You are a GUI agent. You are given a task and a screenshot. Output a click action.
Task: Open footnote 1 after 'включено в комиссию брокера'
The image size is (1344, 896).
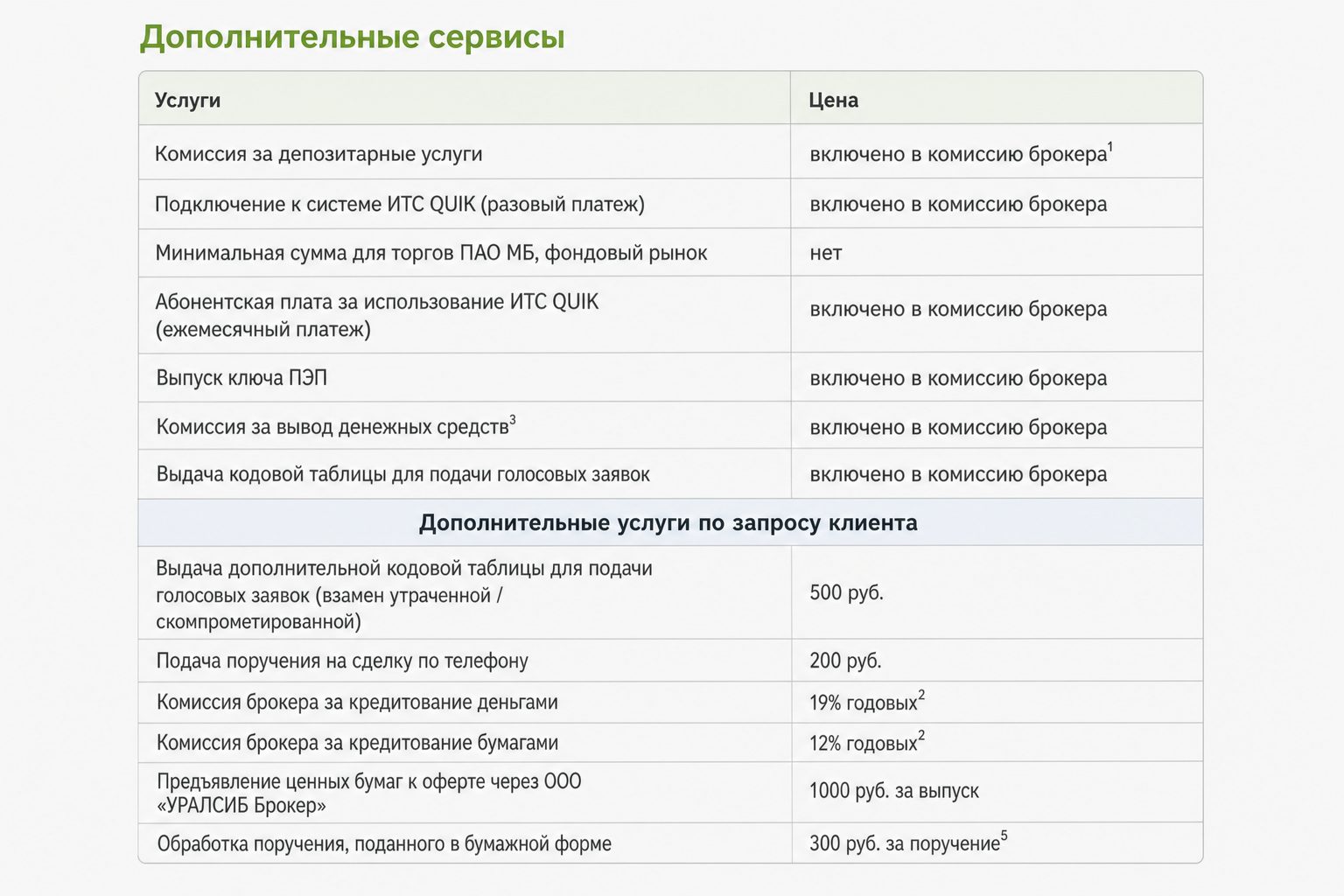1110,146
